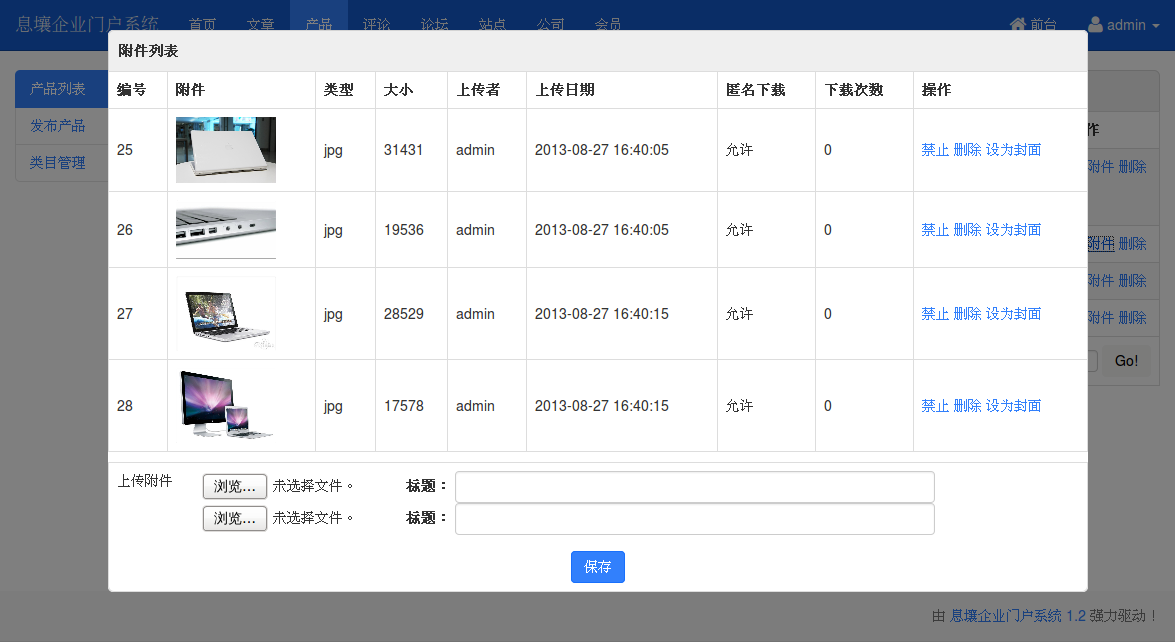Open the 息壤企业门户系统 1.2 footer link

pyautogui.click(x=1017, y=616)
